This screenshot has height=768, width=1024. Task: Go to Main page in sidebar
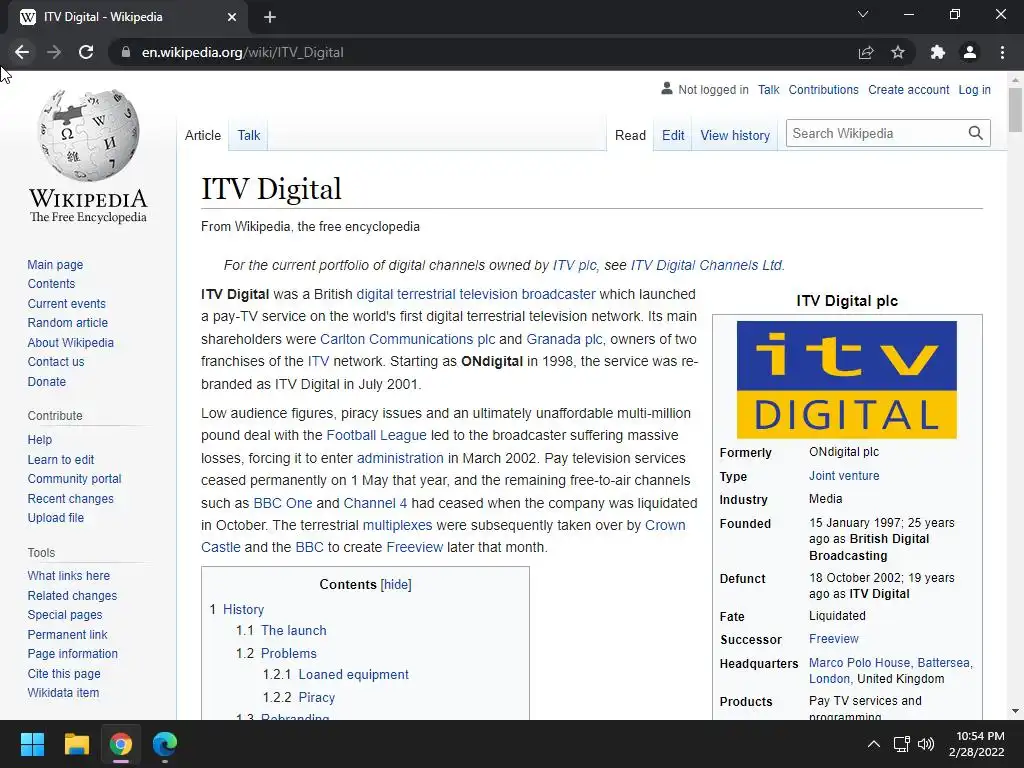point(55,264)
